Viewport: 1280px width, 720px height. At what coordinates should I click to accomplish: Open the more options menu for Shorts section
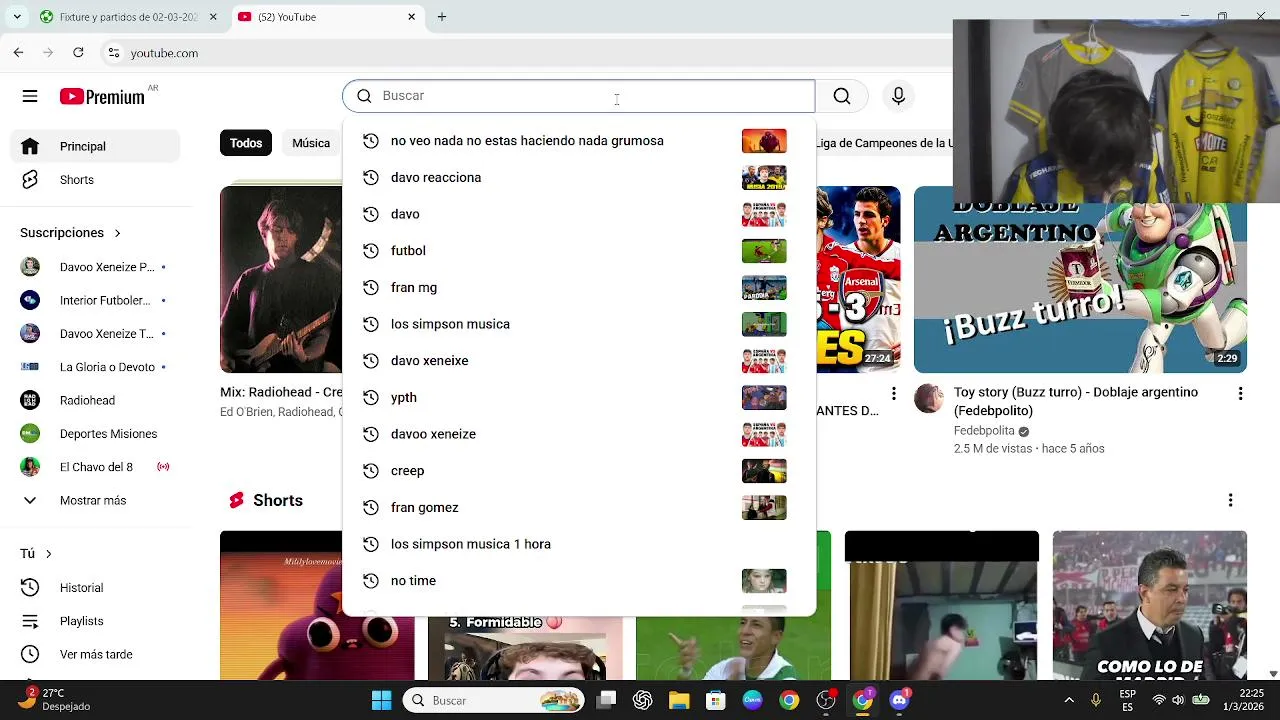tap(1230, 500)
